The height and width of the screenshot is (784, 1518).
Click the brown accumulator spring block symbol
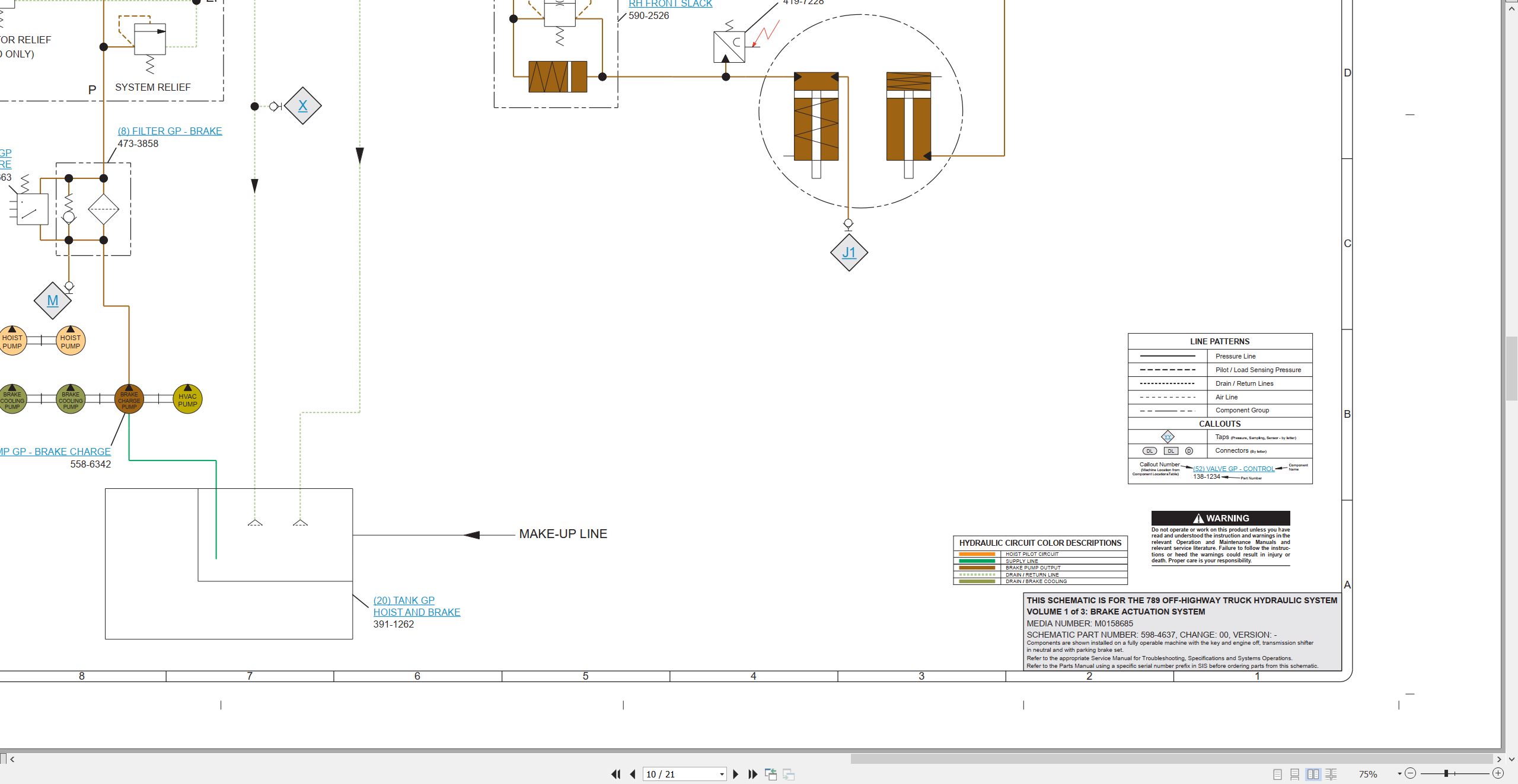pos(558,76)
